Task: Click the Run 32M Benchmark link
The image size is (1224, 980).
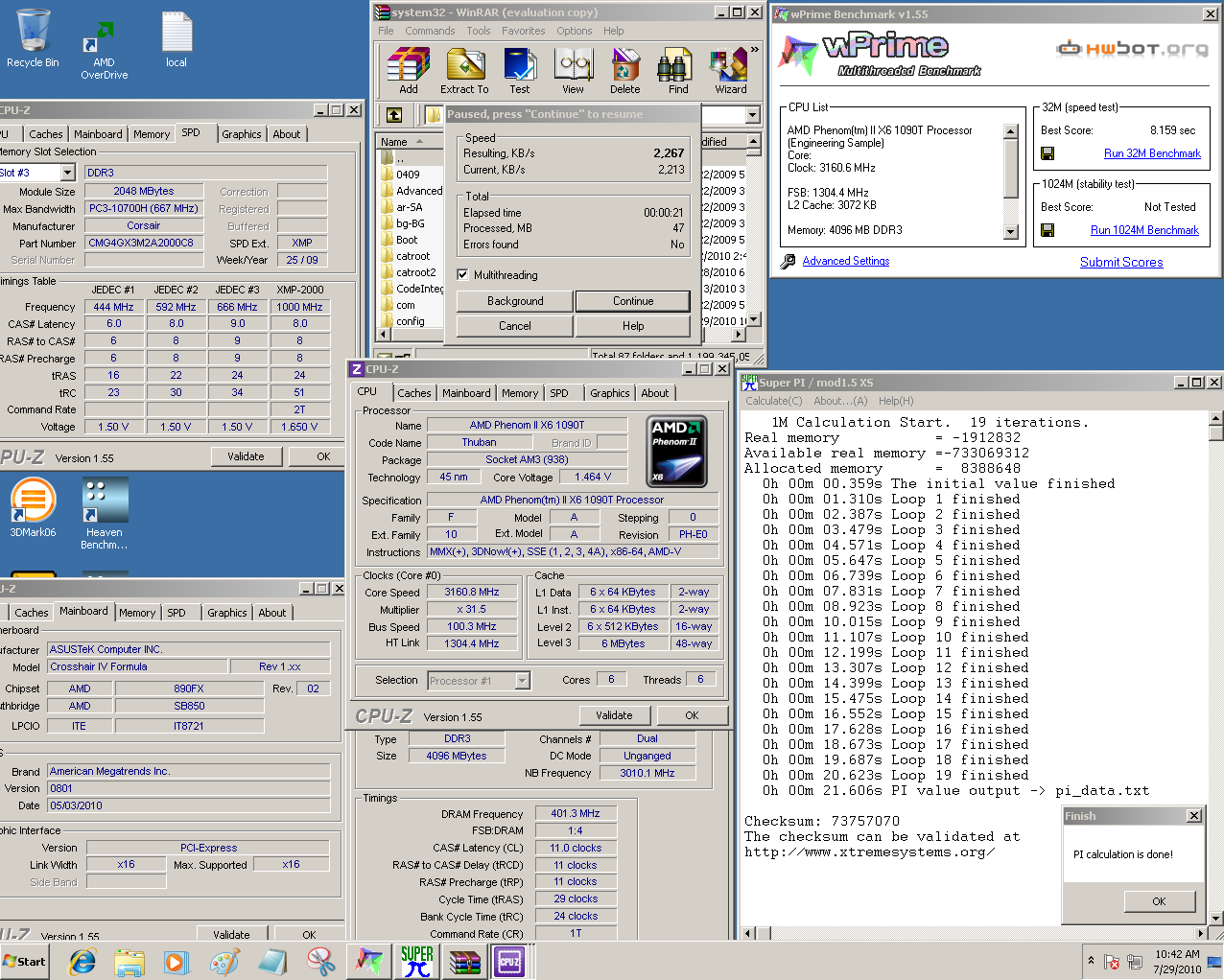Action: point(1152,153)
